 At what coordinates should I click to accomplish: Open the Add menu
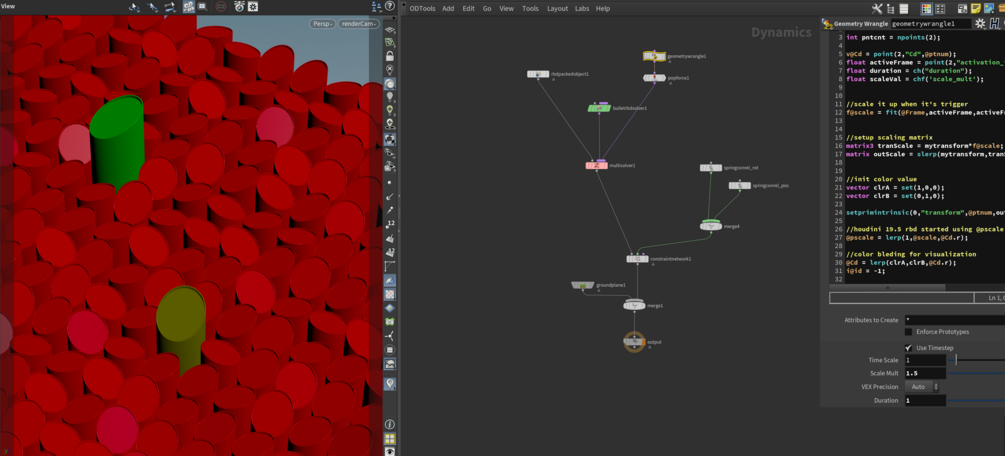click(x=448, y=9)
